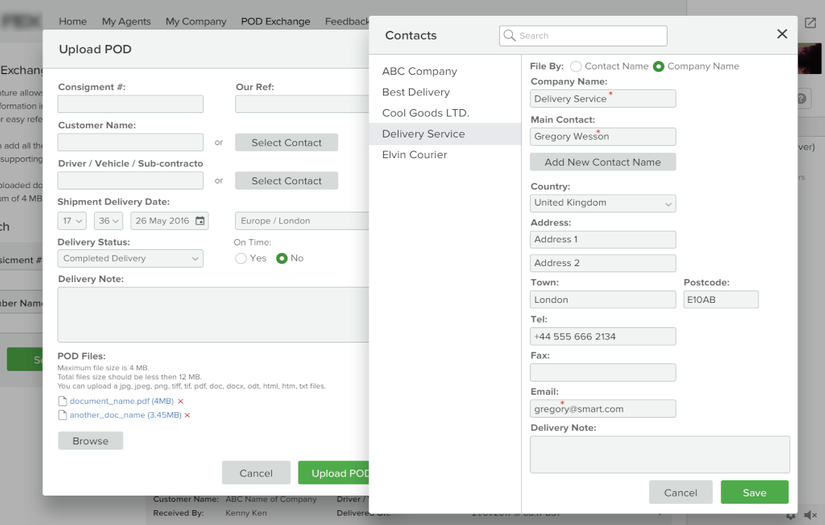The image size is (825, 525).
Task: Select the Contact Name radio button
Action: click(576, 66)
